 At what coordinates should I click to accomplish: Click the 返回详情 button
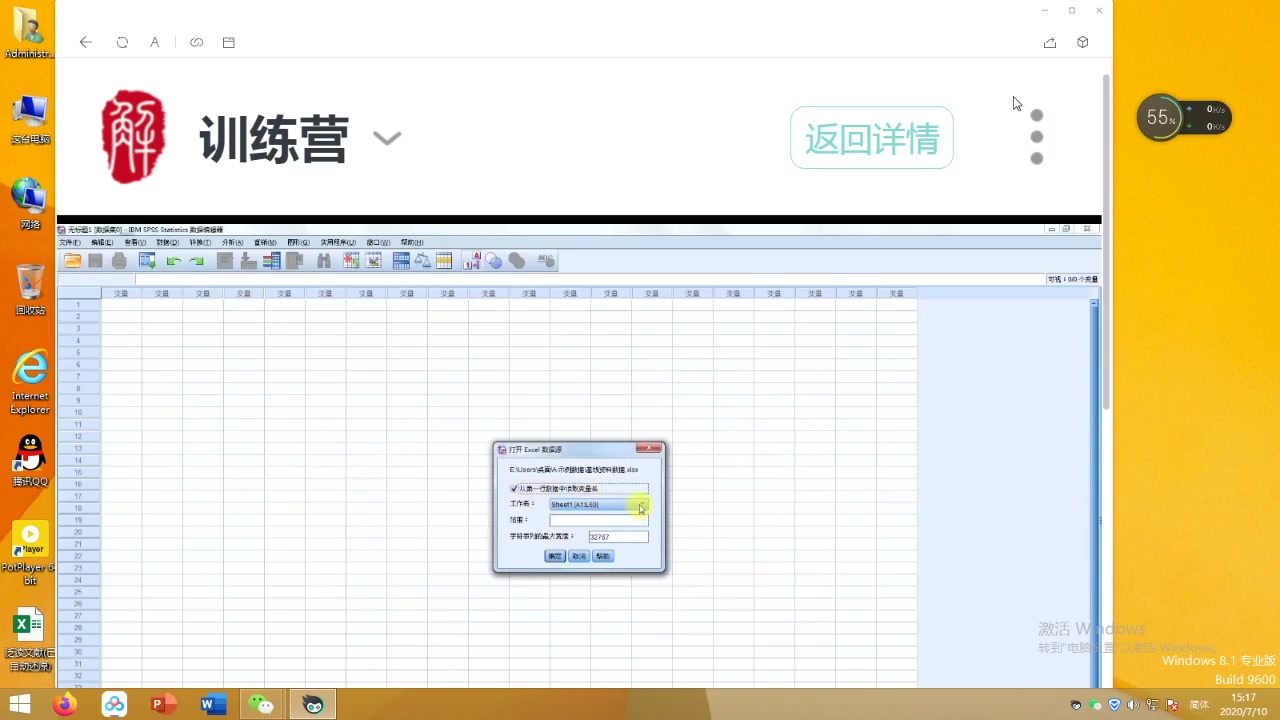click(872, 137)
